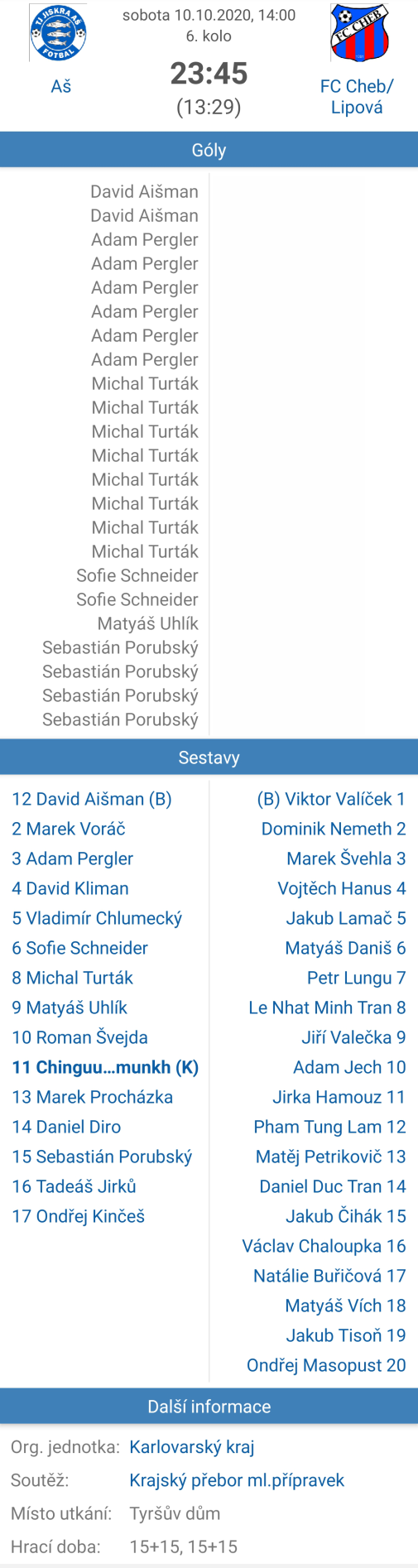This screenshot has height=1568, width=418.
Task: Open the TJ Jiskra Aš team logo
Action: click(x=58, y=33)
